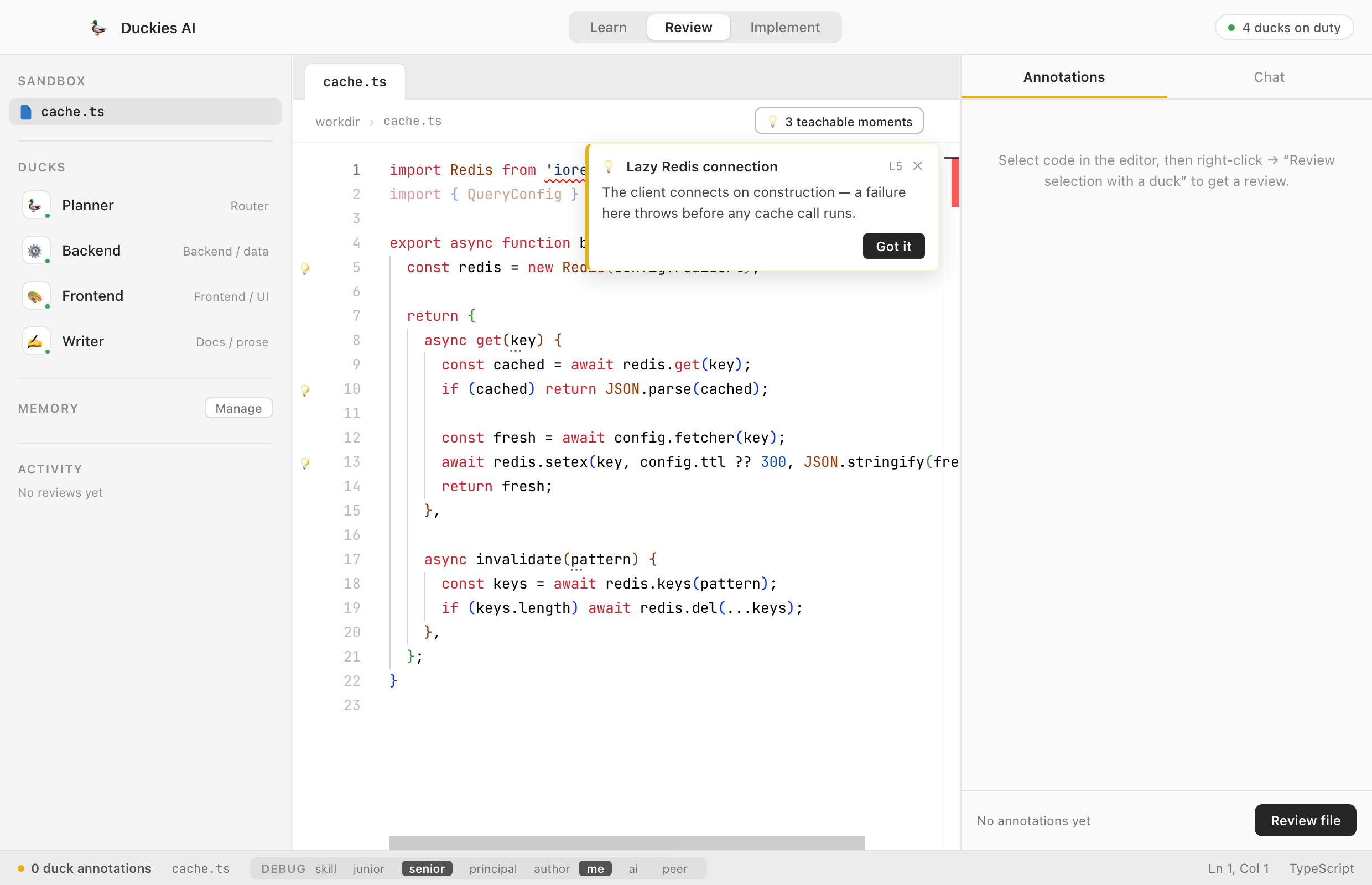The height and width of the screenshot is (885, 1372).
Task: Switch to Review mode
Action: point(688,27)
